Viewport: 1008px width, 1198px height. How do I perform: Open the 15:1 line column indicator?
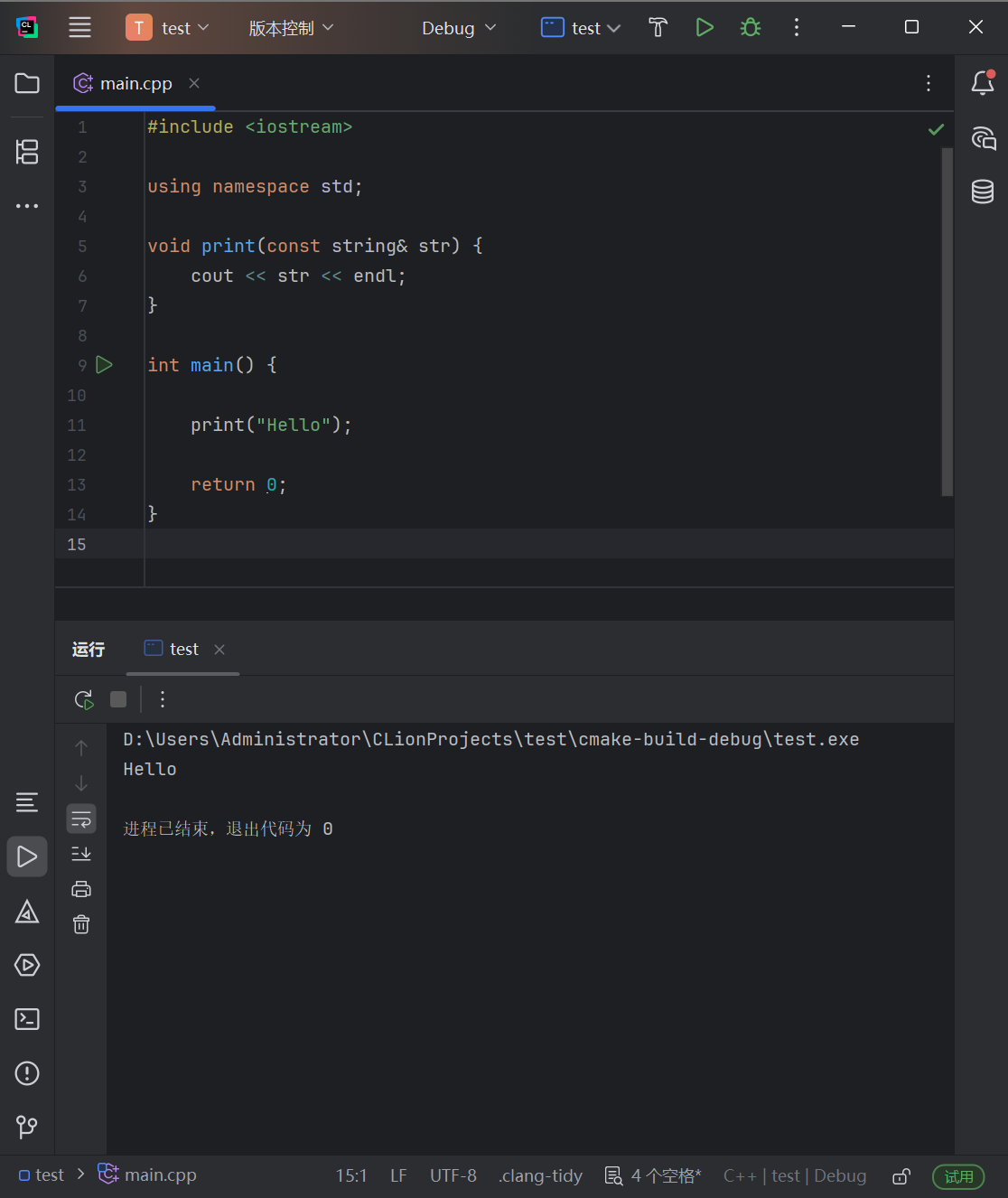point(351,1175)
